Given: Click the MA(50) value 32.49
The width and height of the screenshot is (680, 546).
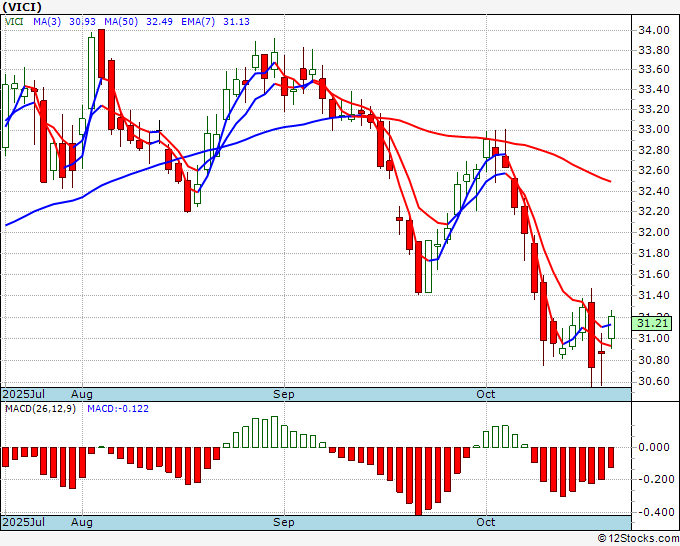Looking at the screenshot, I should pos(159,21).
